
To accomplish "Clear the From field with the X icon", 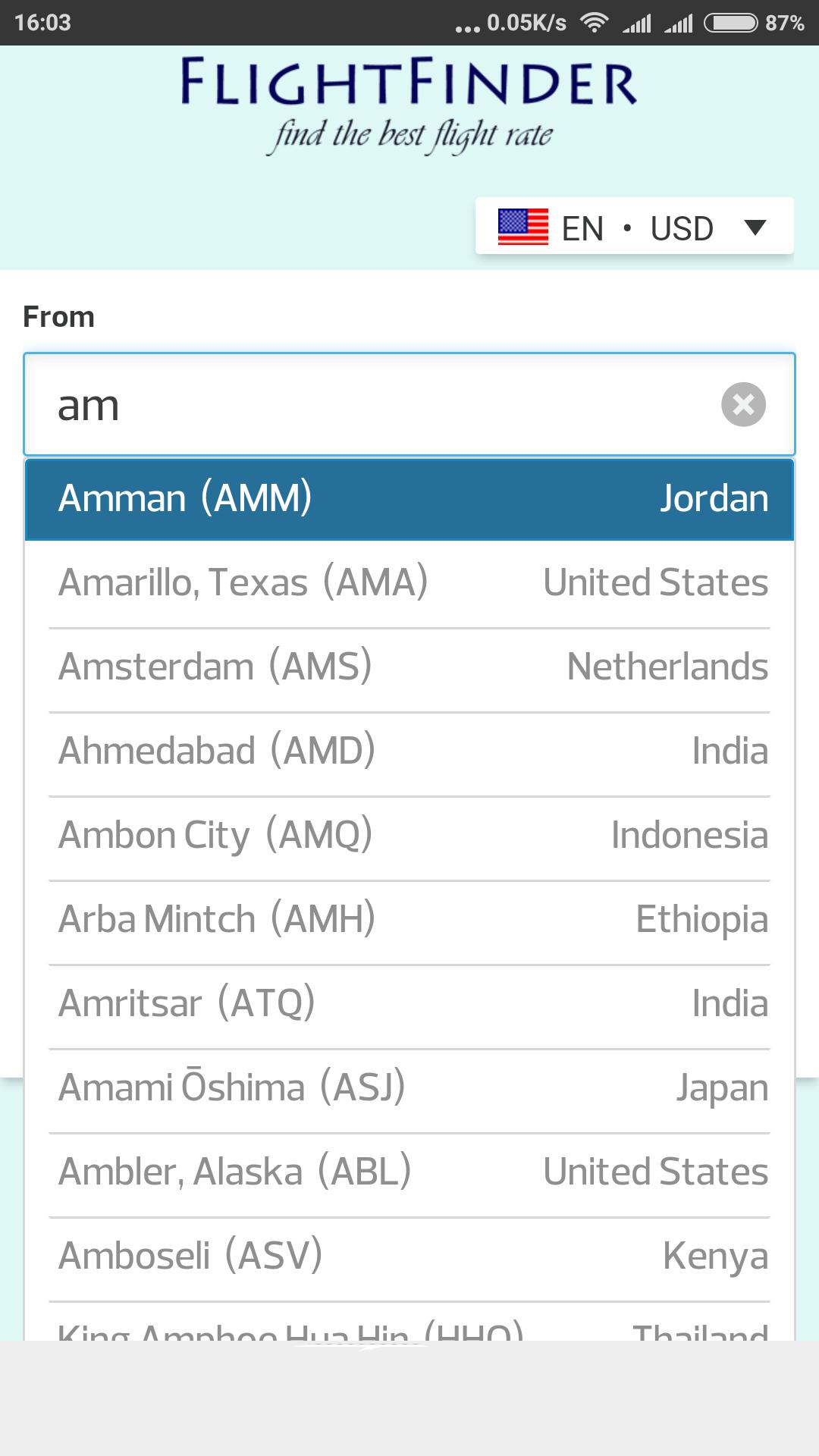I will point(743,404).
